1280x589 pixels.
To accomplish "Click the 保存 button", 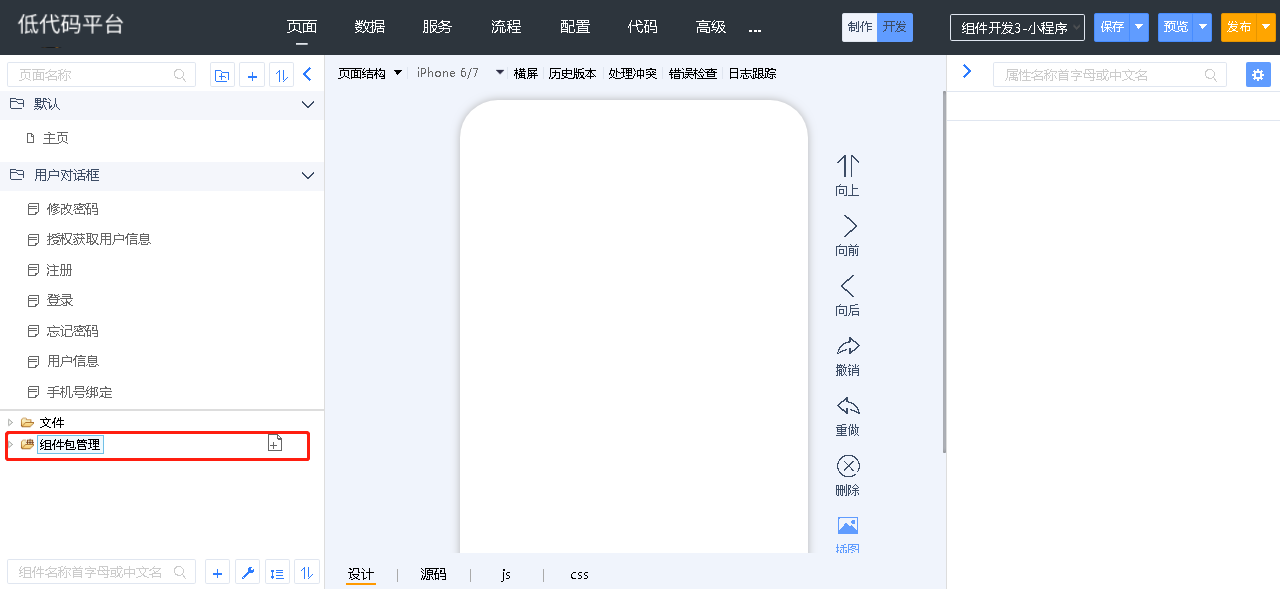I will pos(1111,27).
